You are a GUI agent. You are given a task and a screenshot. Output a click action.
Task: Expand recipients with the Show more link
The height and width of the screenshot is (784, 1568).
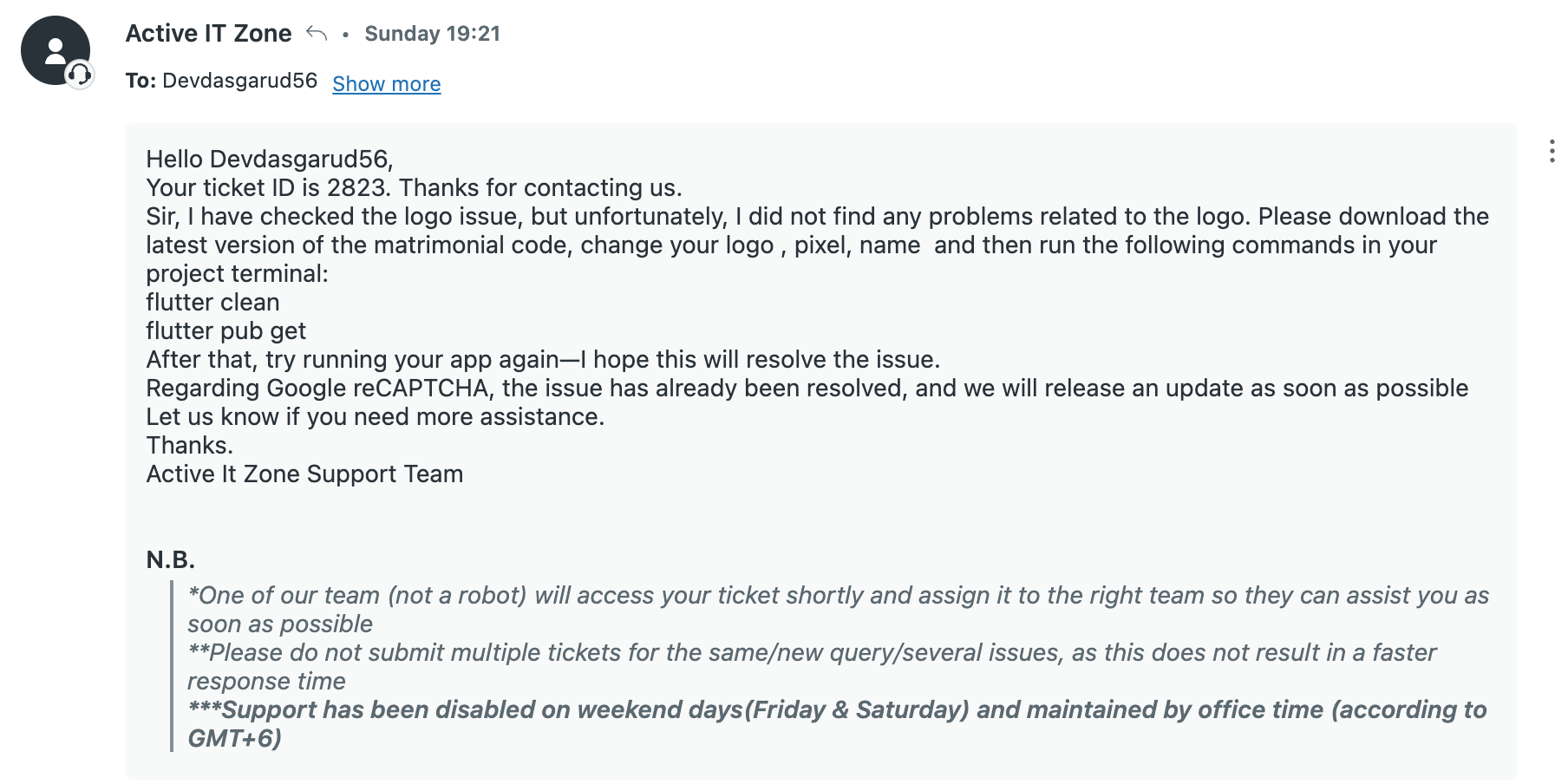(387, 83)
